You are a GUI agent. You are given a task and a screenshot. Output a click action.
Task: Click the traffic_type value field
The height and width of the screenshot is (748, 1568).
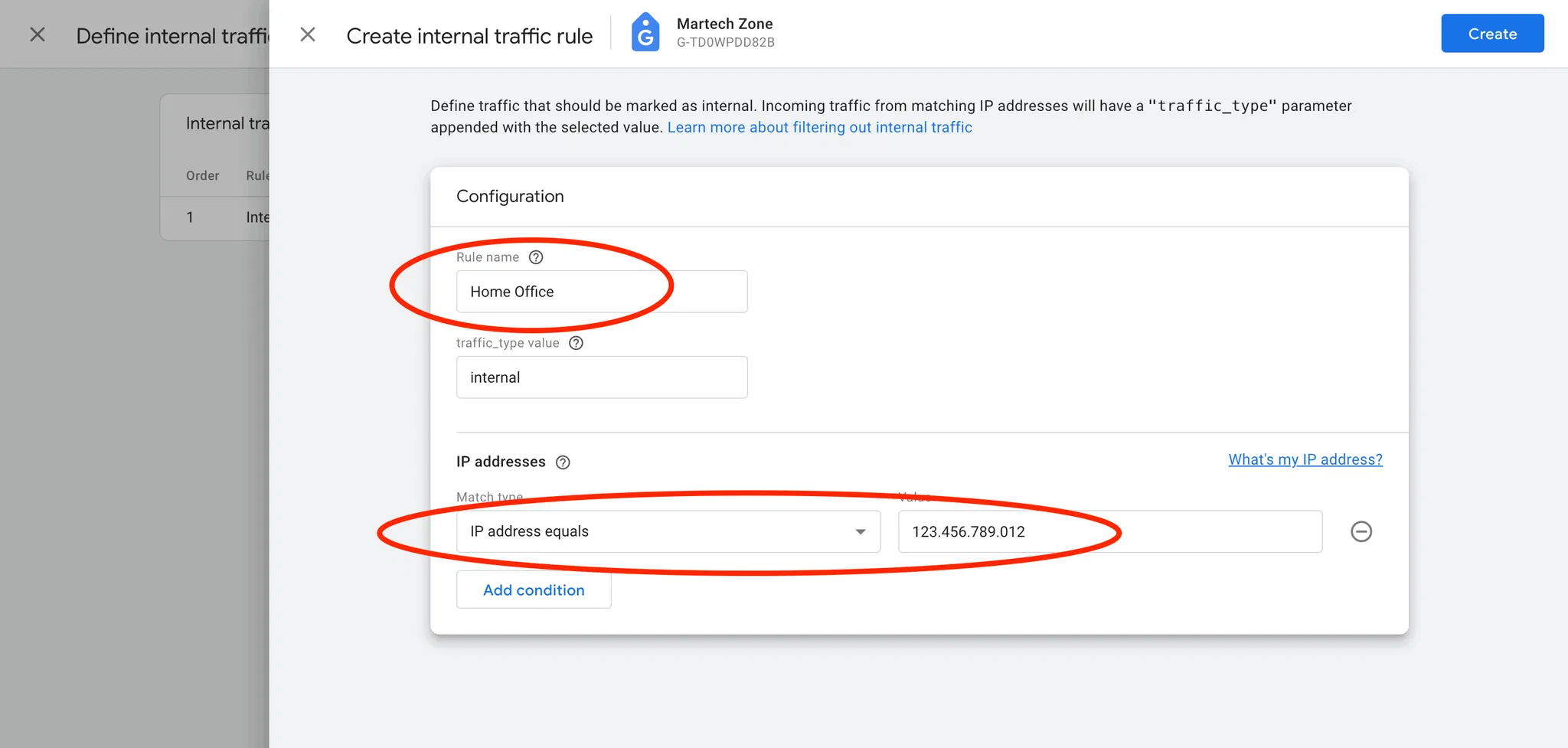[x=602, y=377]
